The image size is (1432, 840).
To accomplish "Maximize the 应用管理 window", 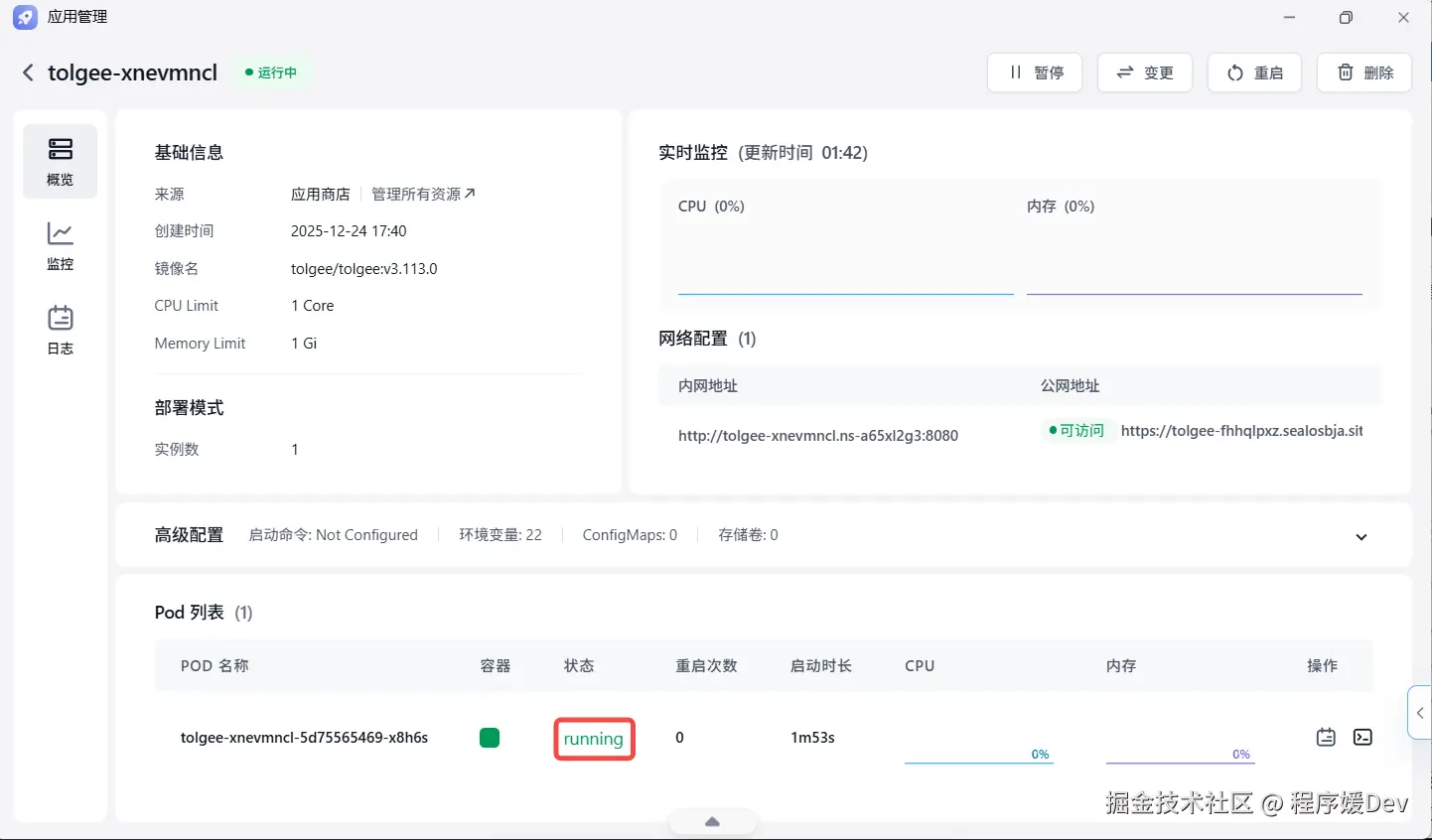I will [1346, 17].
